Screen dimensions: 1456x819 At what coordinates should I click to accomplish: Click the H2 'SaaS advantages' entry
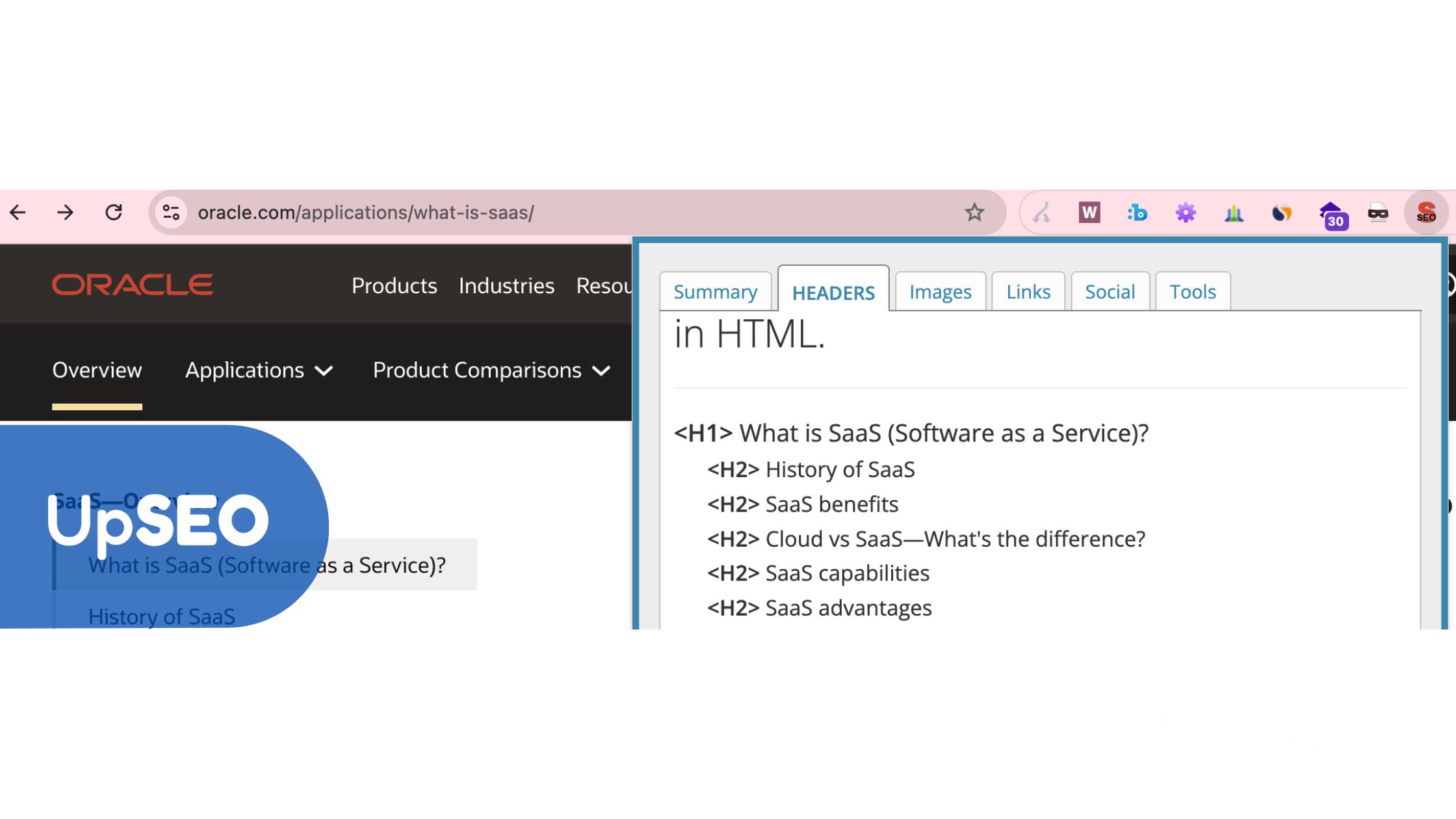tap(820, 608)
